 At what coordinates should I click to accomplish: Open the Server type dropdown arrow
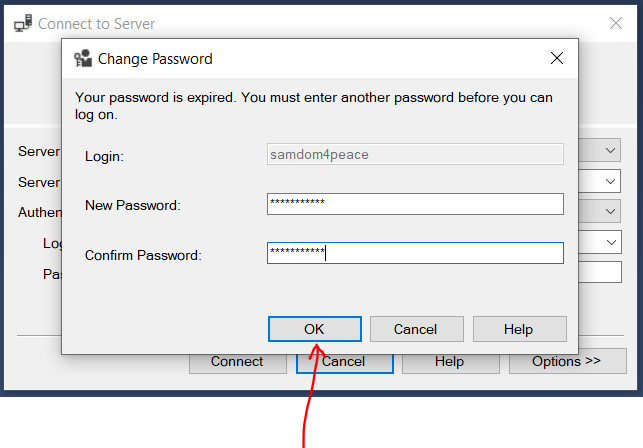coord(612,151)
